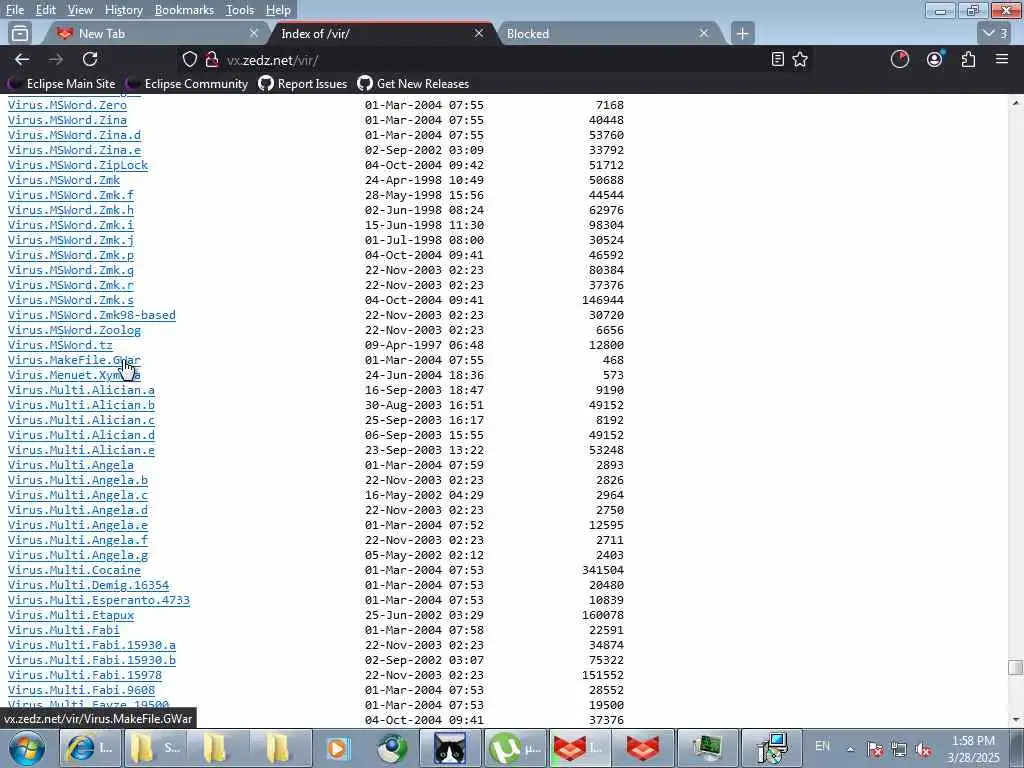Open the Virus.MSWord.Zmk98-based link
This screenshot has height=768, width=1024.
click(91, 315)
